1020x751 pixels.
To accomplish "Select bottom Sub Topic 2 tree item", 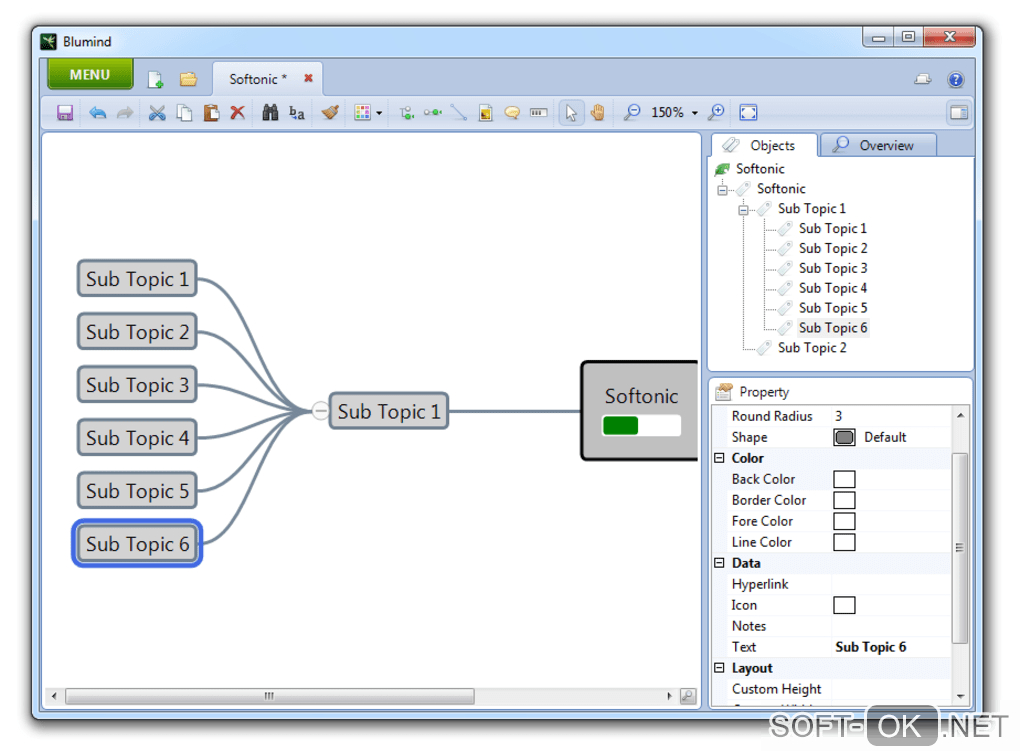I will 812,348.
